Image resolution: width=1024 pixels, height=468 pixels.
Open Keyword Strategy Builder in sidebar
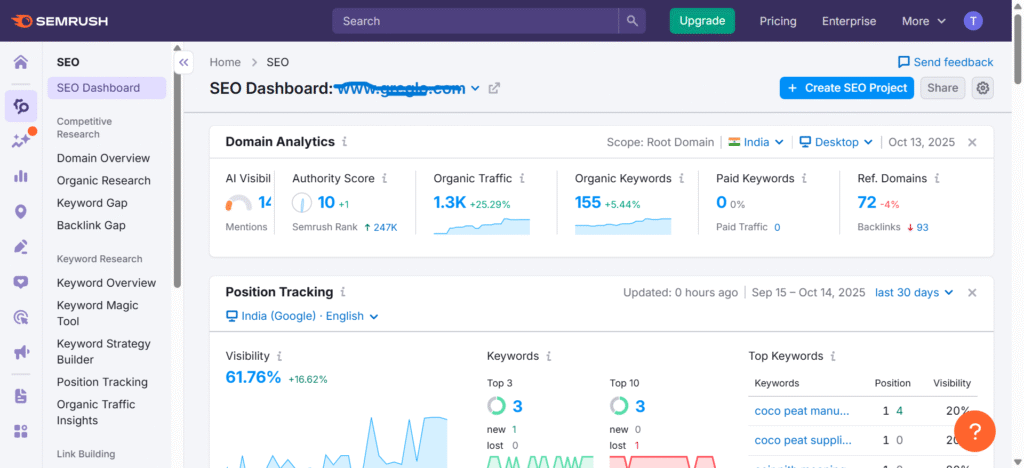(x=104, y=352)
